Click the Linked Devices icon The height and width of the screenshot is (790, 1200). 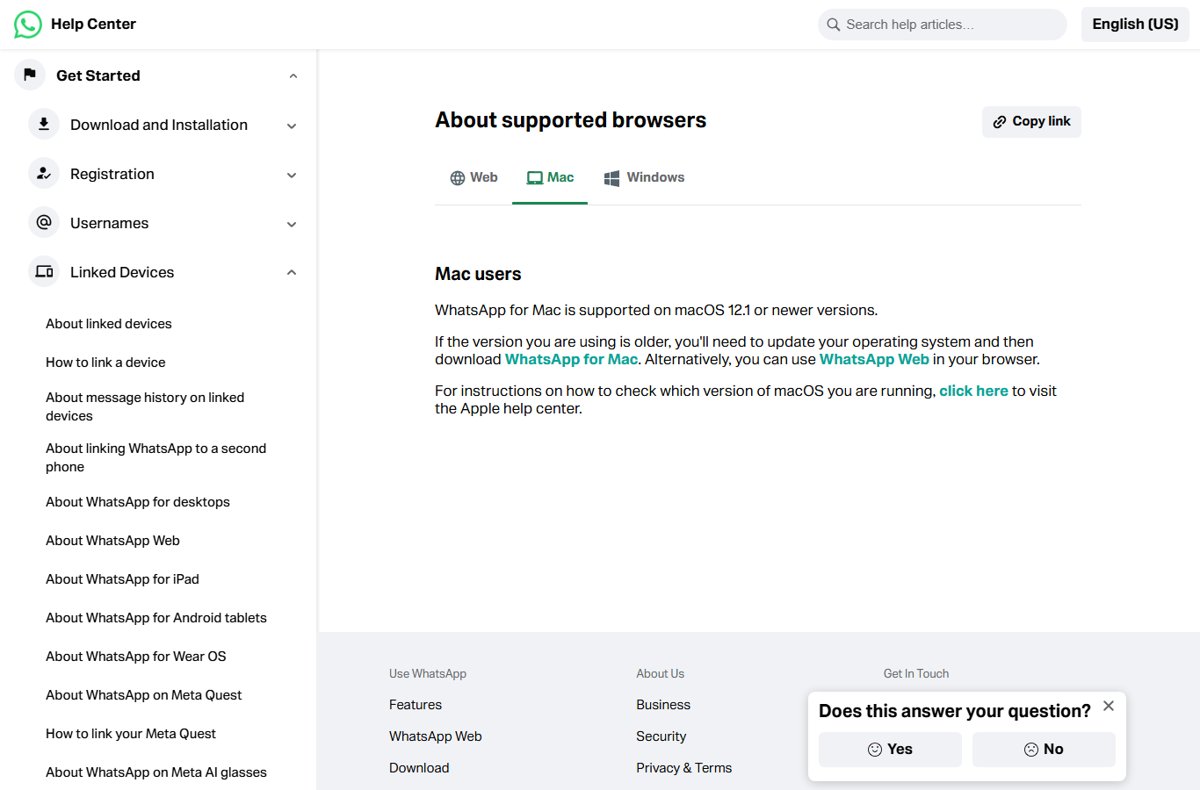point(44,271)
